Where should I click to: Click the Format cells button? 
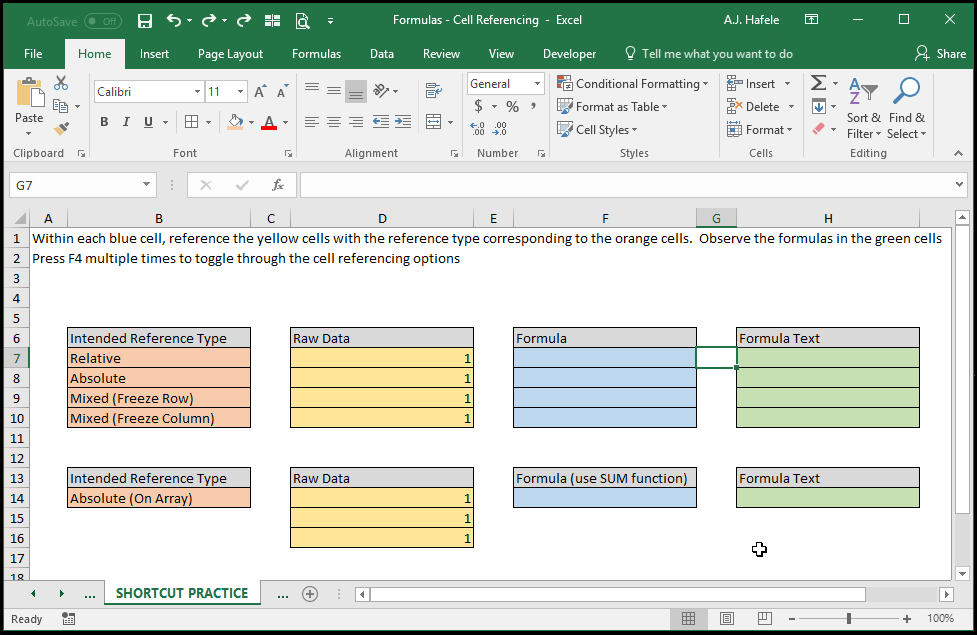pos(760,130)
